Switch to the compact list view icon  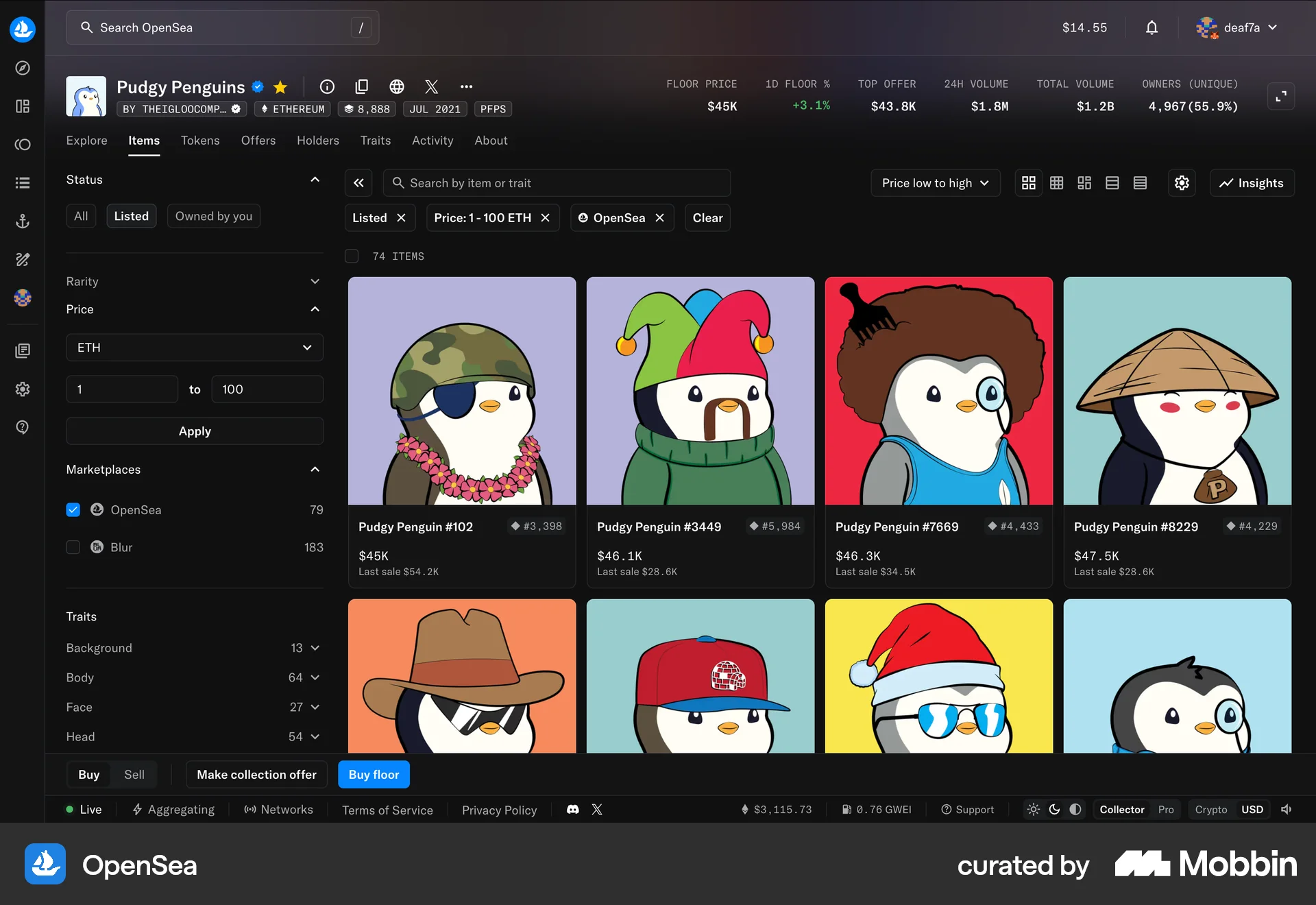click(1140, 183)
